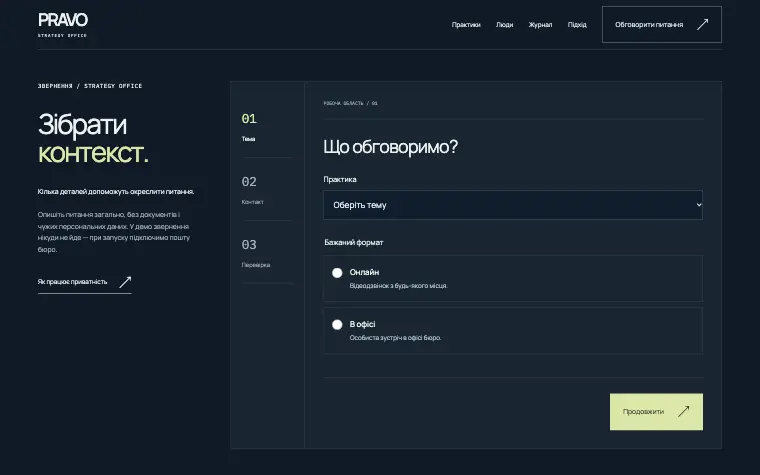Click the arrow icon in Обговорити питання button
This screenshot has height=475, width=760.
pos(702,24)
